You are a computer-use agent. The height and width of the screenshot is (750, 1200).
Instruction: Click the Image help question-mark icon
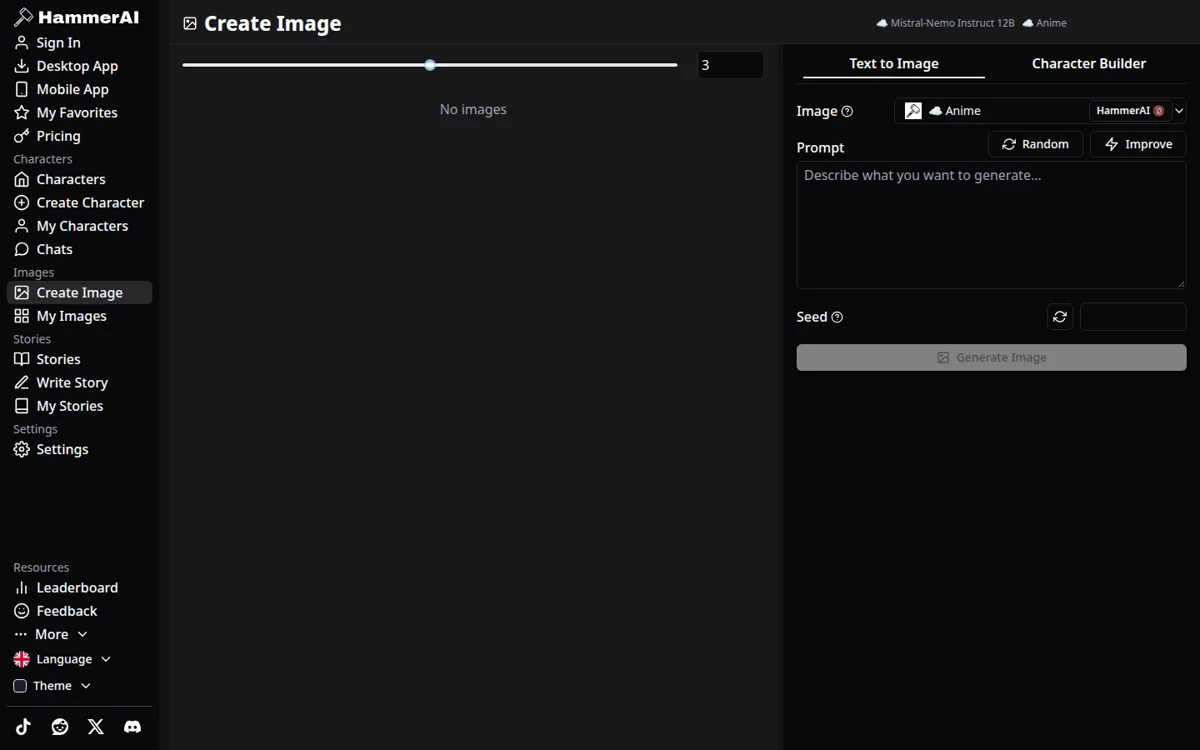point(847,111)
